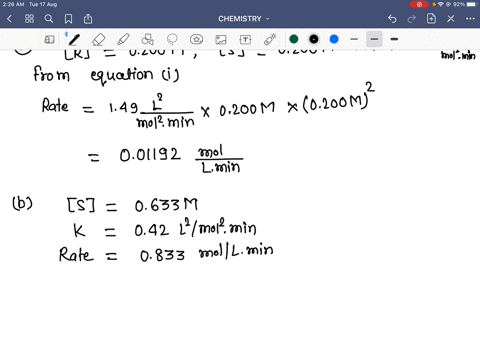Select the Eraser tool
This screenshot has width=480, height=360.
(x=99, y=40)
